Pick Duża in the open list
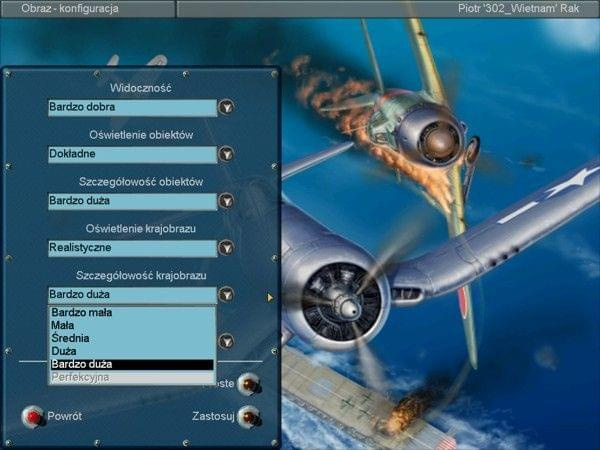Screen dimensions: 600x450 132,351
